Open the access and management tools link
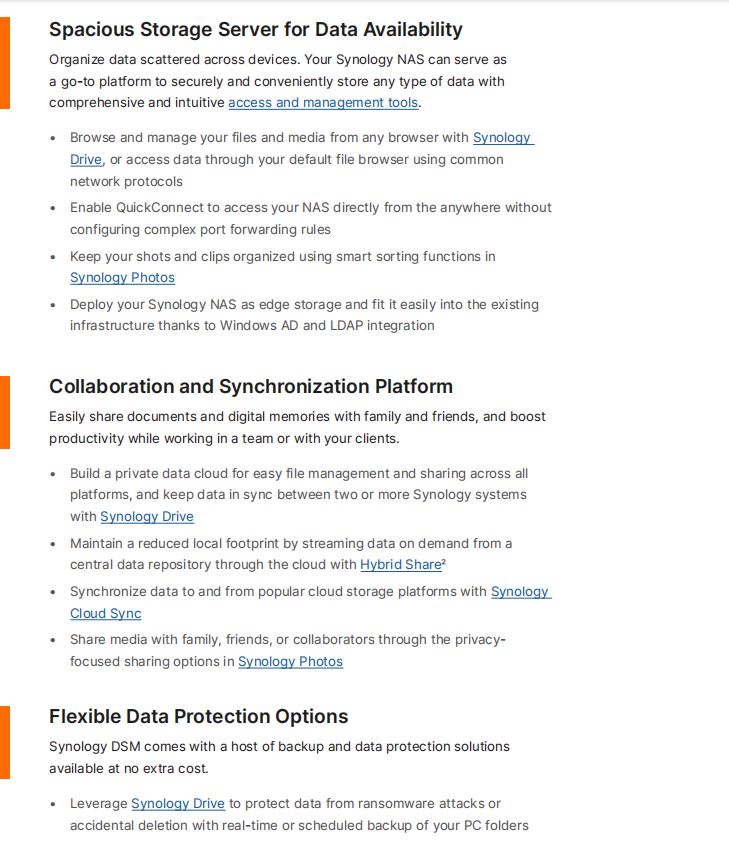This screenshot has width=729, height=861. [323, 103]
